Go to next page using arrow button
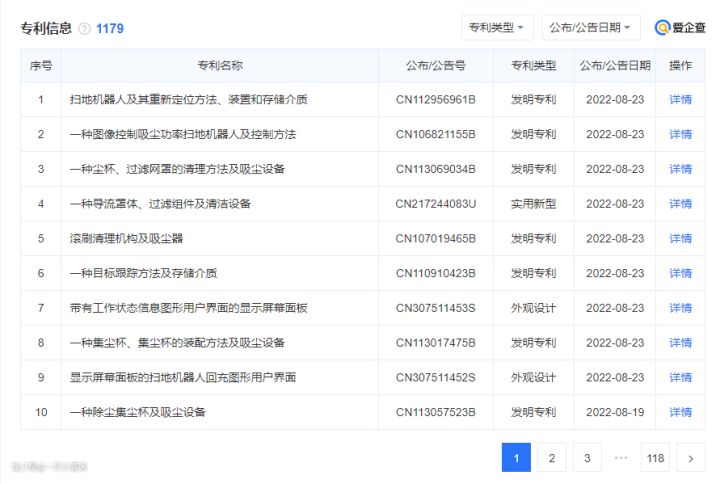Screen dimensions: 720x484 690,458
